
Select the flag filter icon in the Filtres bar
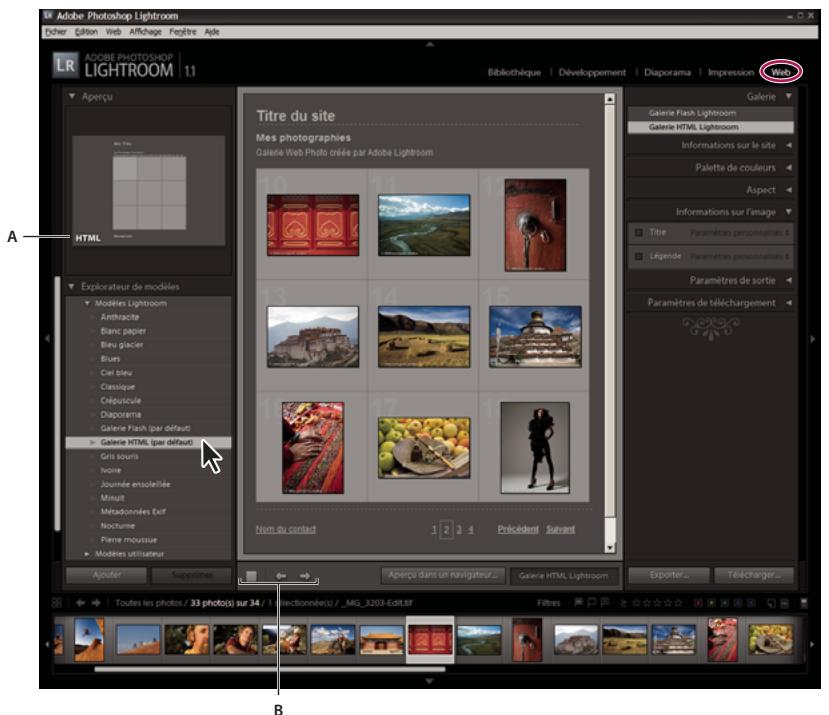tap(580, 603)
